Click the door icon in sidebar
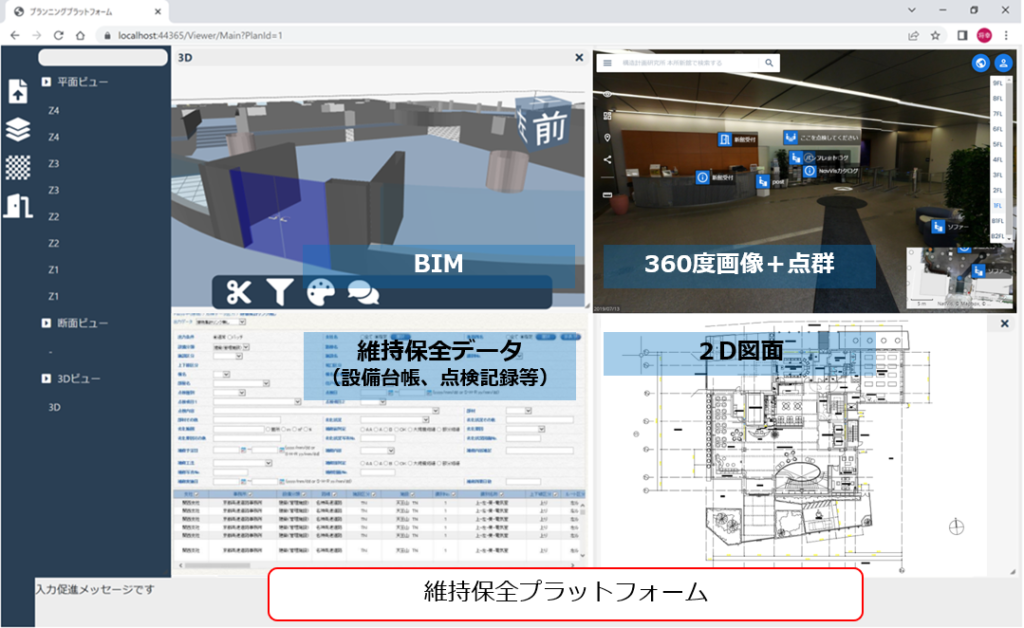Screen dimensions: 1024x628 click(x=18, y=205)
